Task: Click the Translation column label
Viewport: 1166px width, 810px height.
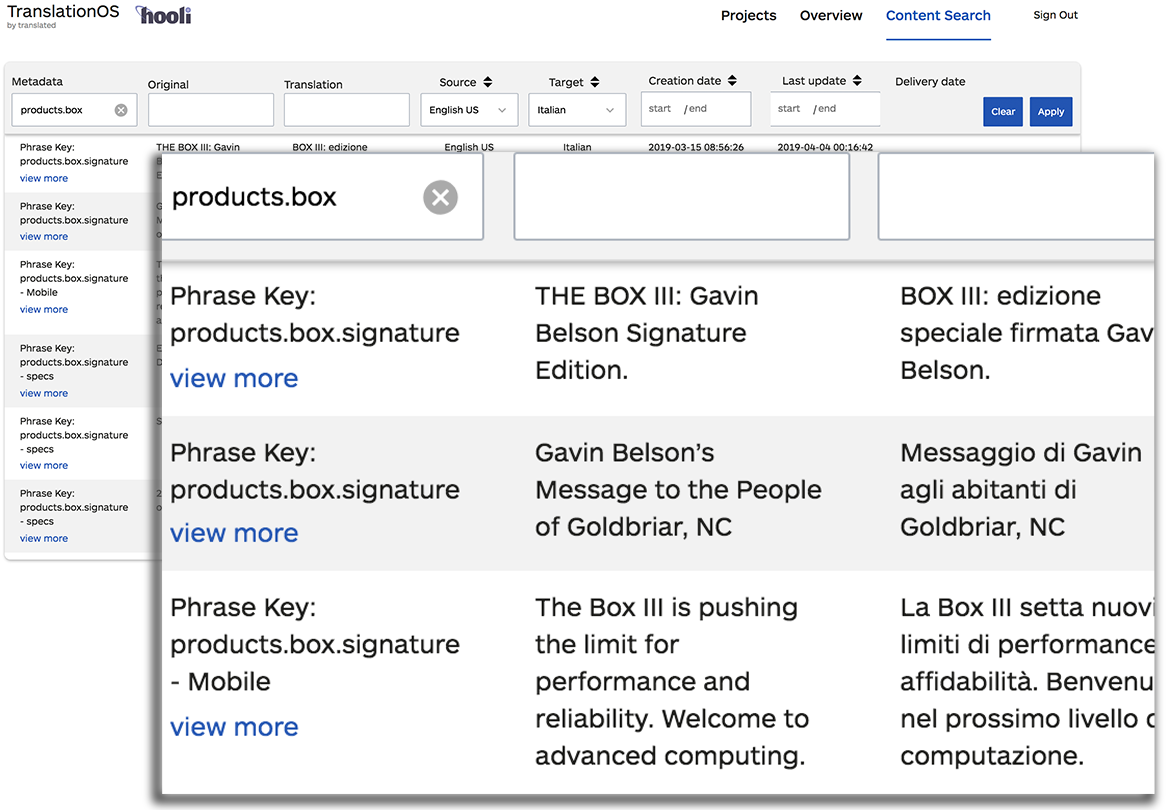Action: point(313,84)
